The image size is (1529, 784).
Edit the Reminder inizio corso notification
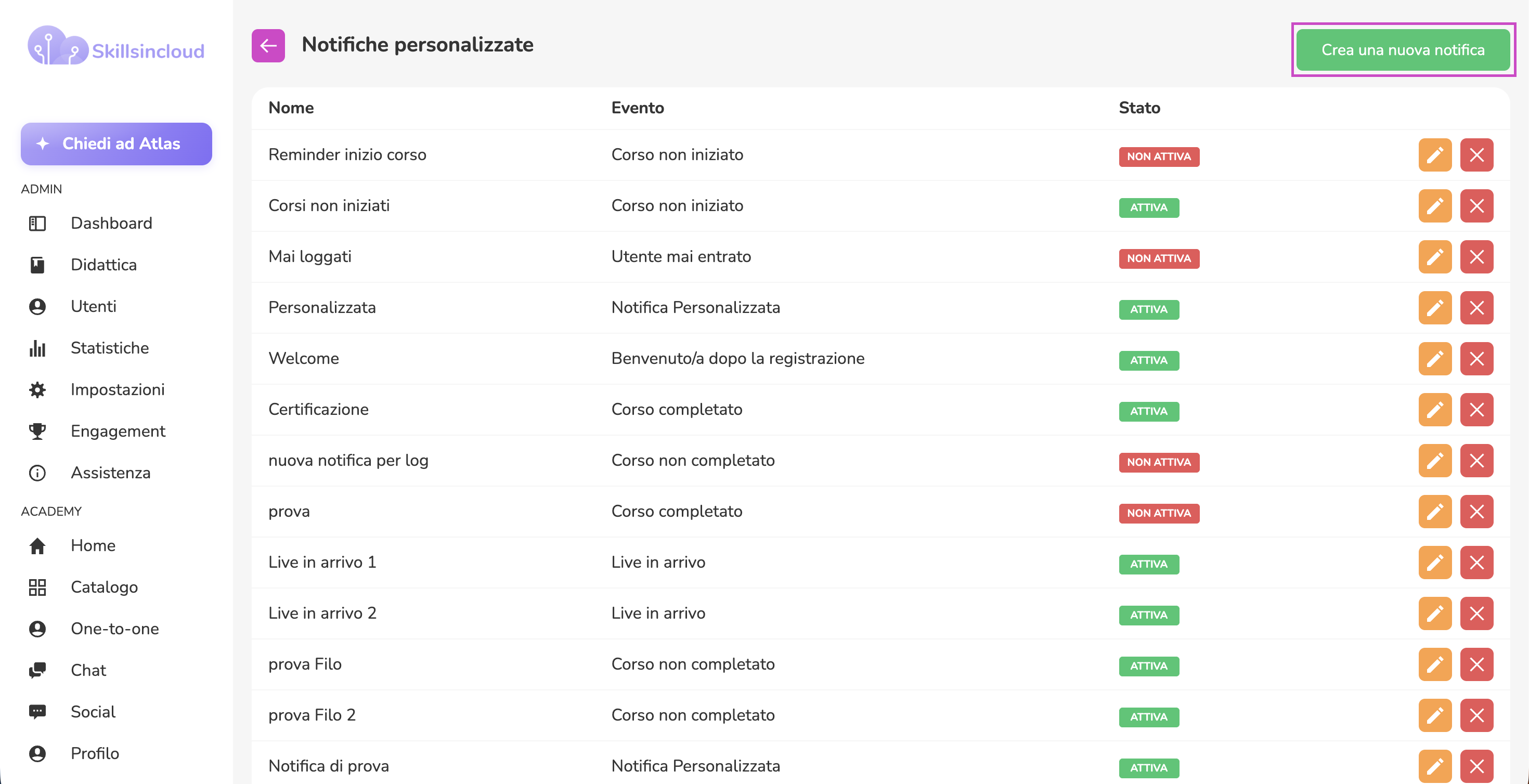[x=1435, y=155]
